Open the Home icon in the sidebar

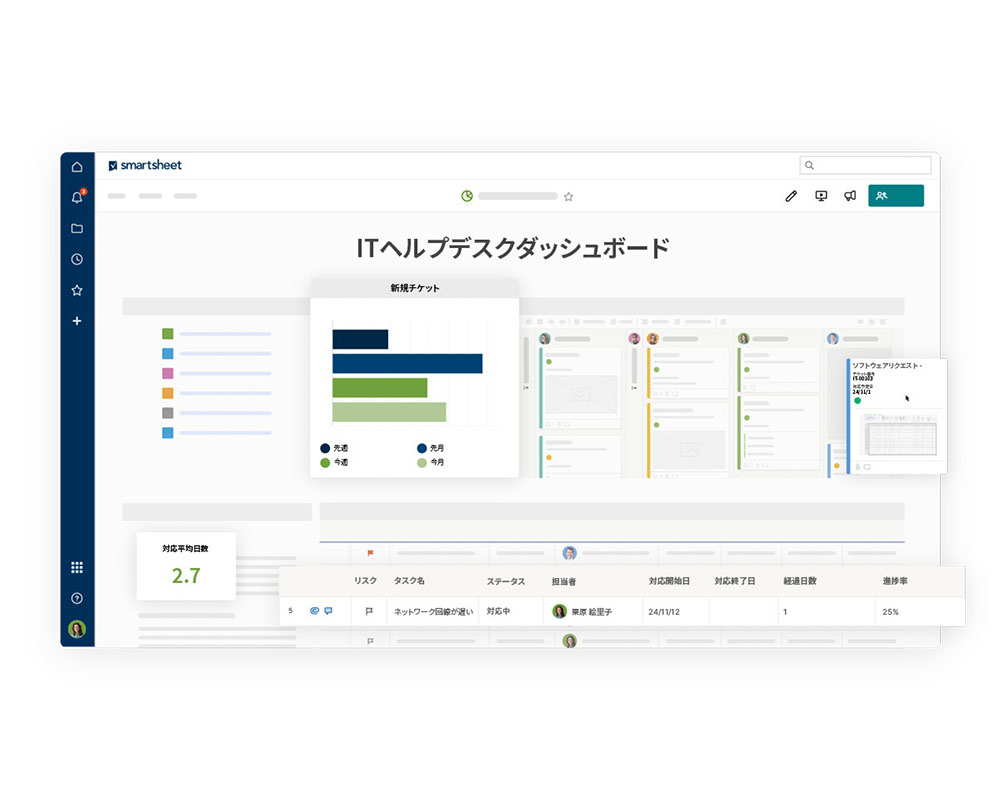[x=77, y=166]
